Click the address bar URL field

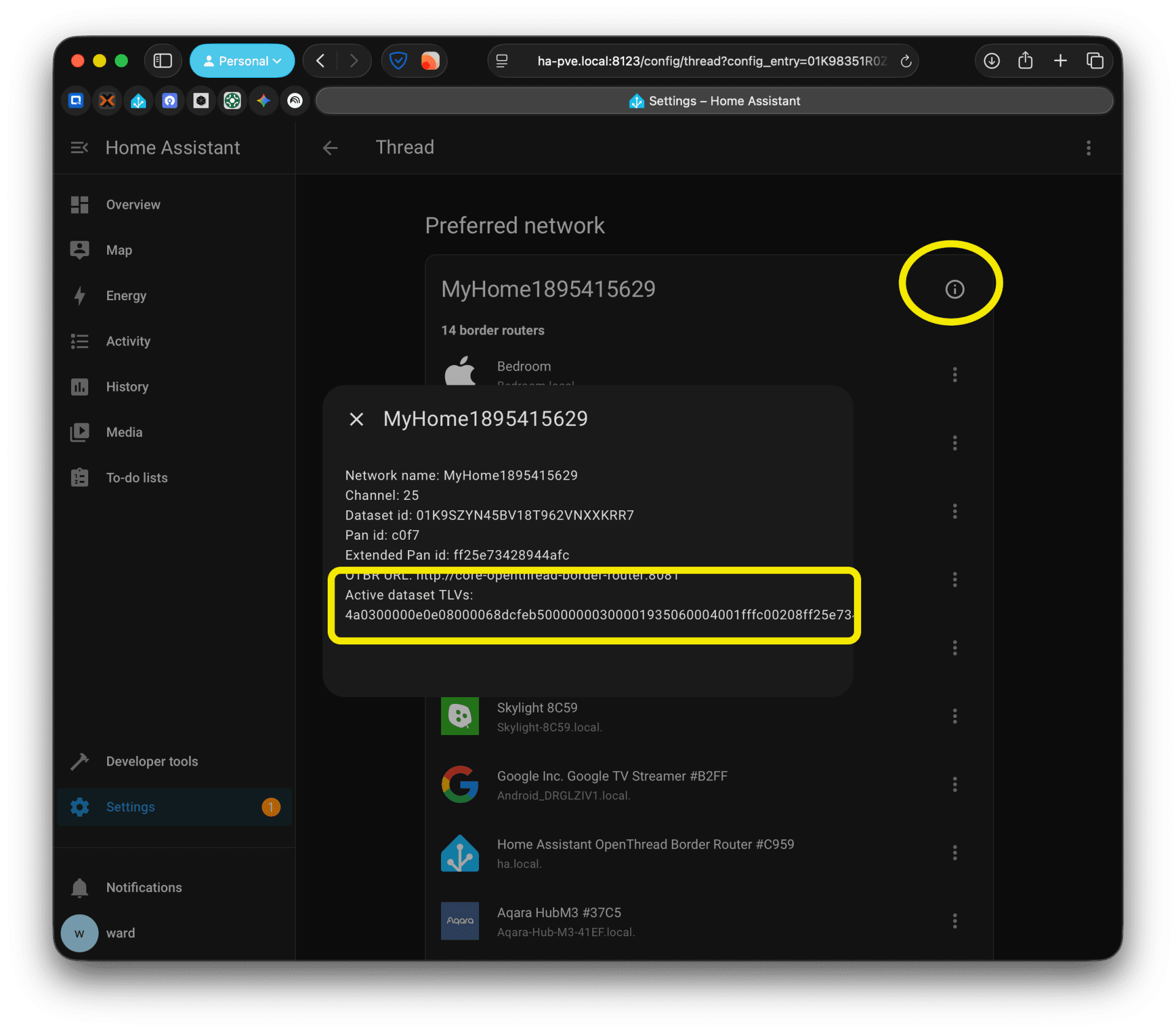710,61
